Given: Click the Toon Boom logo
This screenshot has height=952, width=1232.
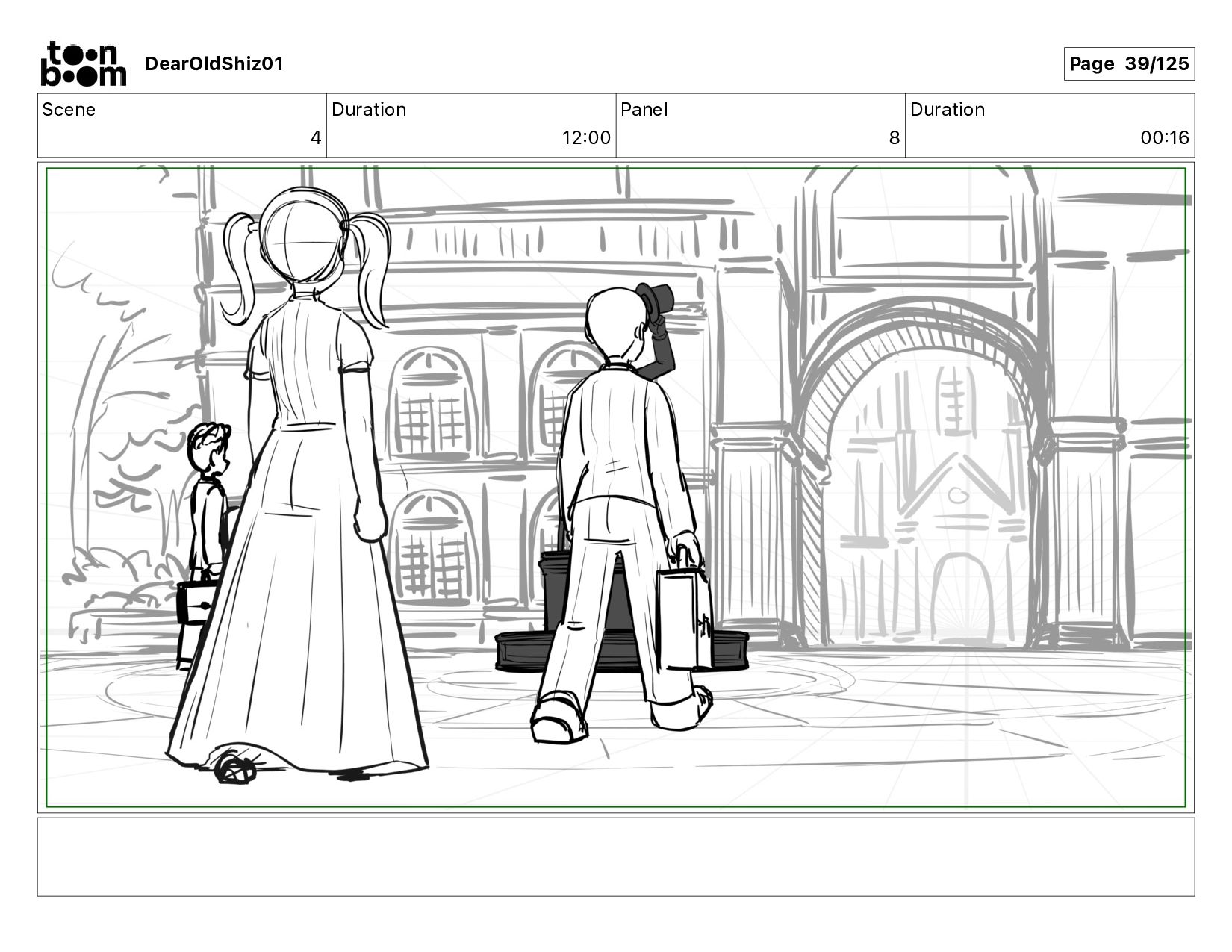Looking at the screenshot, I should click(x=83, y=64).
